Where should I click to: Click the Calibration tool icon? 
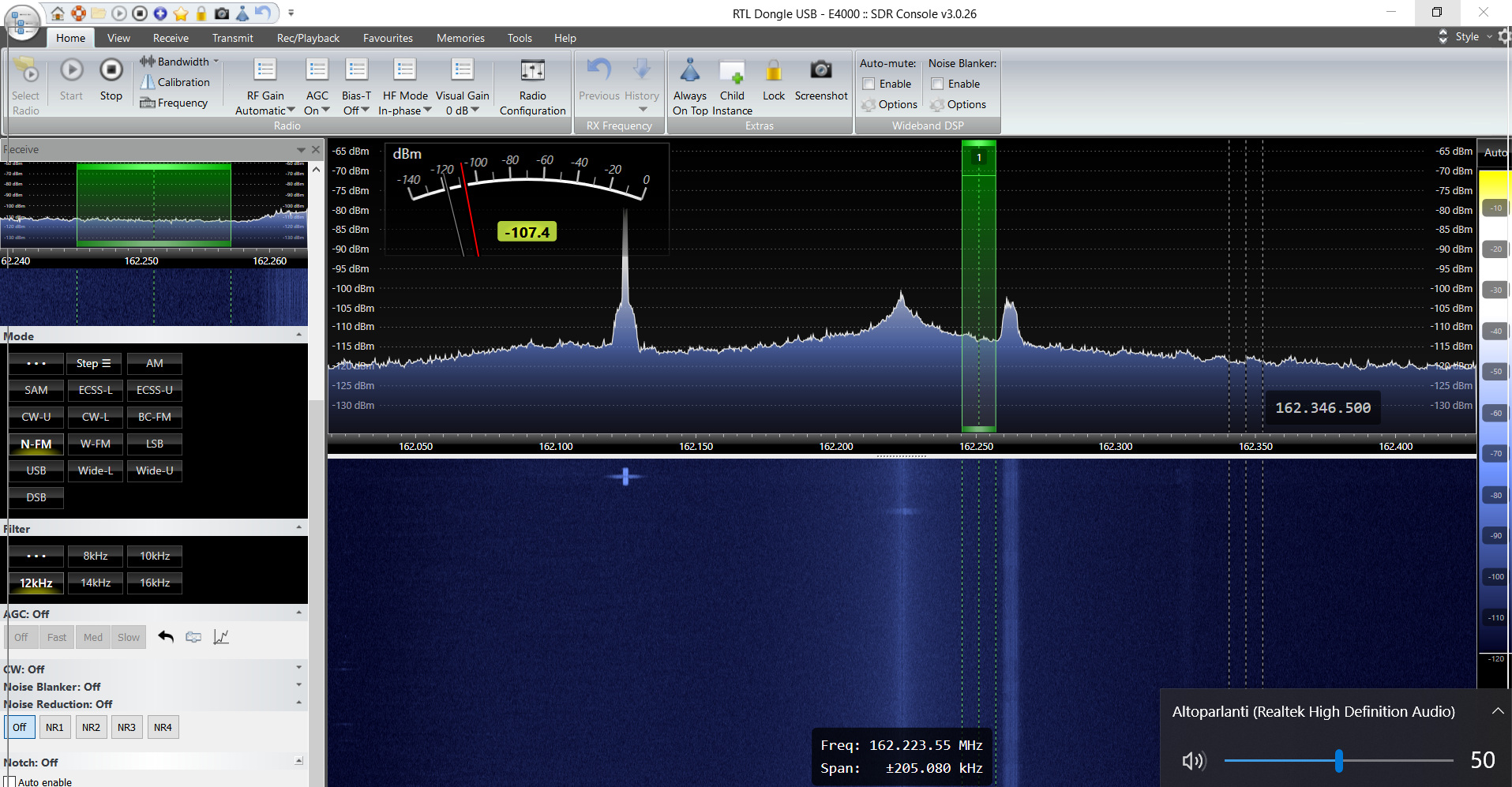[148, 82]
